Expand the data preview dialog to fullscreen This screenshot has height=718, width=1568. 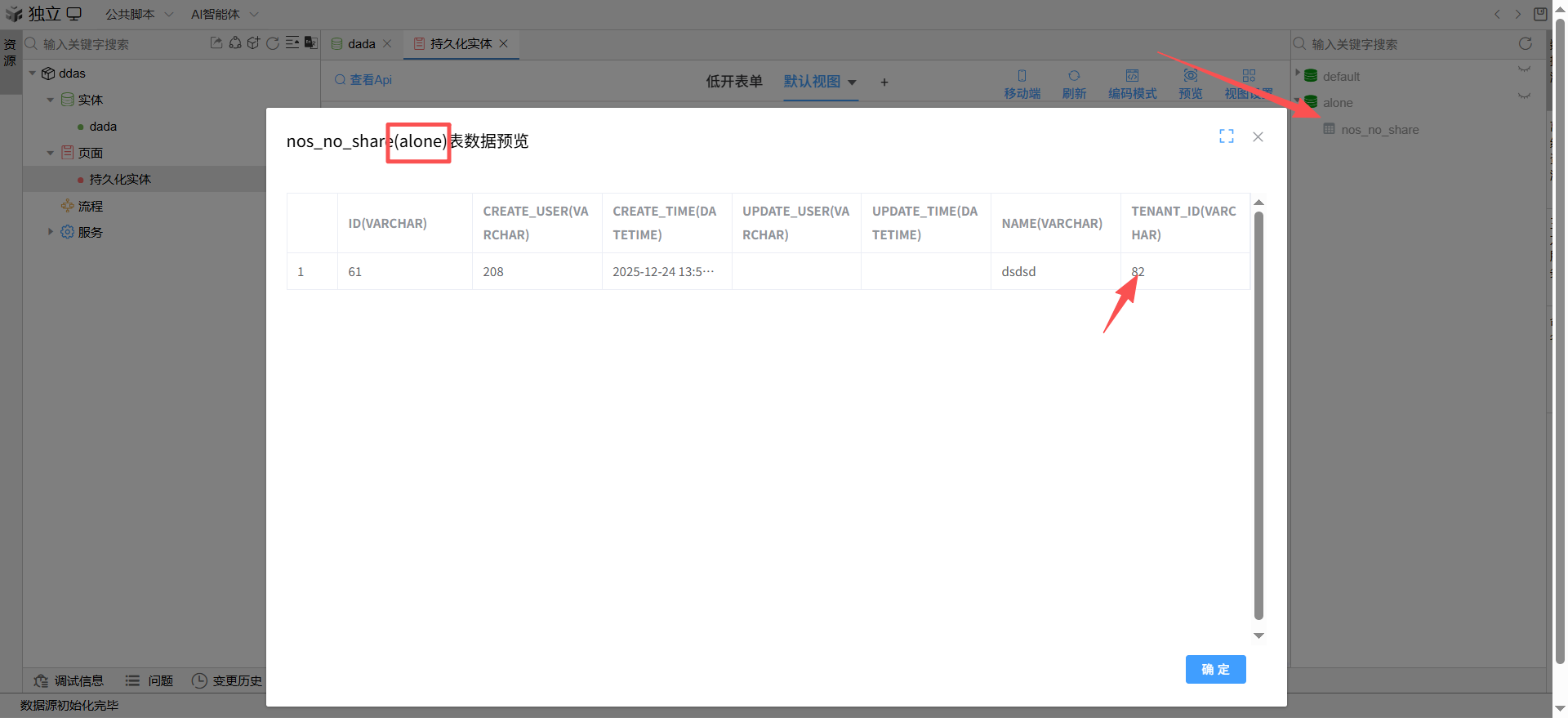point(1226,136)
